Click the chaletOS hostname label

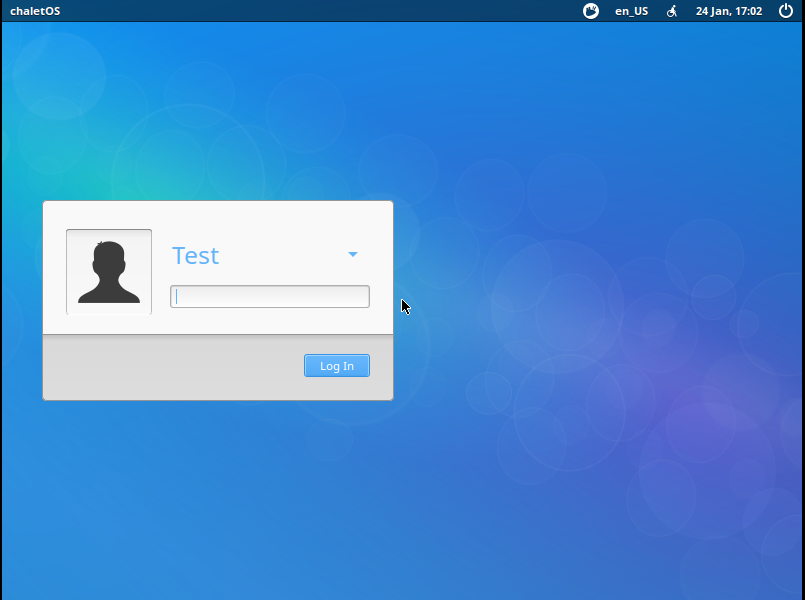pyautogui.click(x=35, y=11)
